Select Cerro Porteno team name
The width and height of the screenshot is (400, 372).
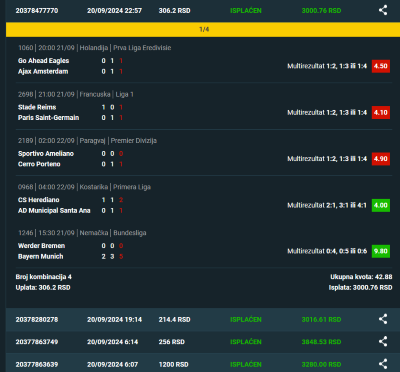pyautogui.click(x=39, y=164)
